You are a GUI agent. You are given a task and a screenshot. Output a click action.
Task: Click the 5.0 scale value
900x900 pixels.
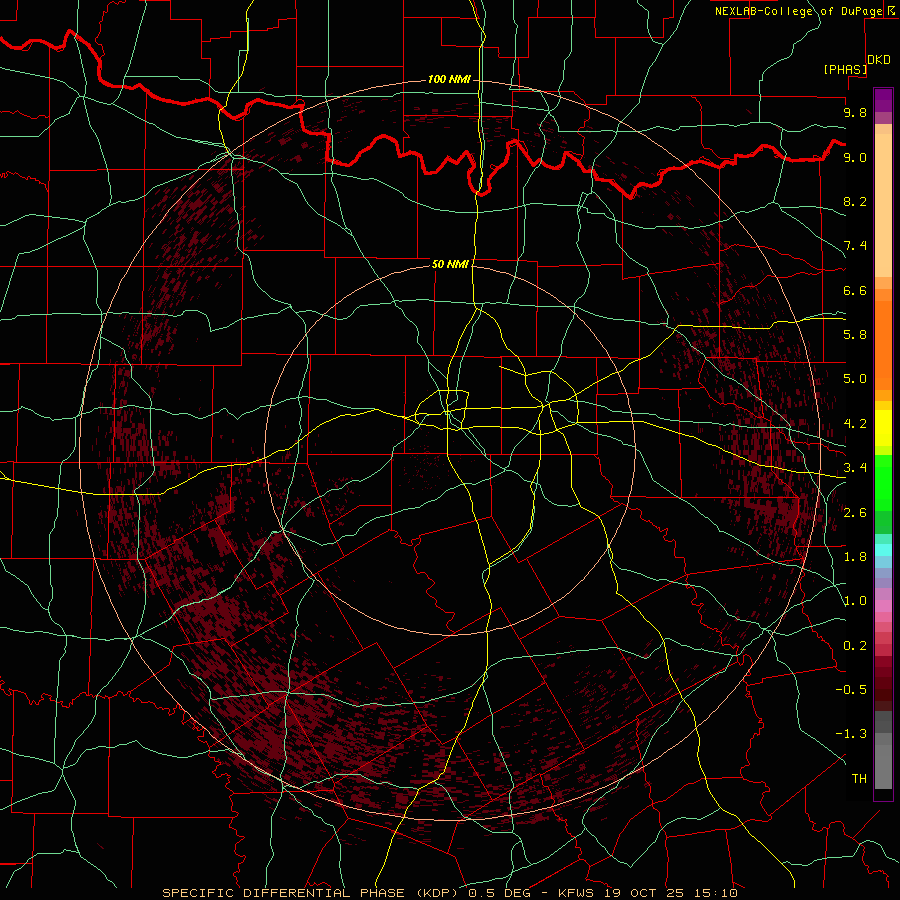tap(855, 379)
